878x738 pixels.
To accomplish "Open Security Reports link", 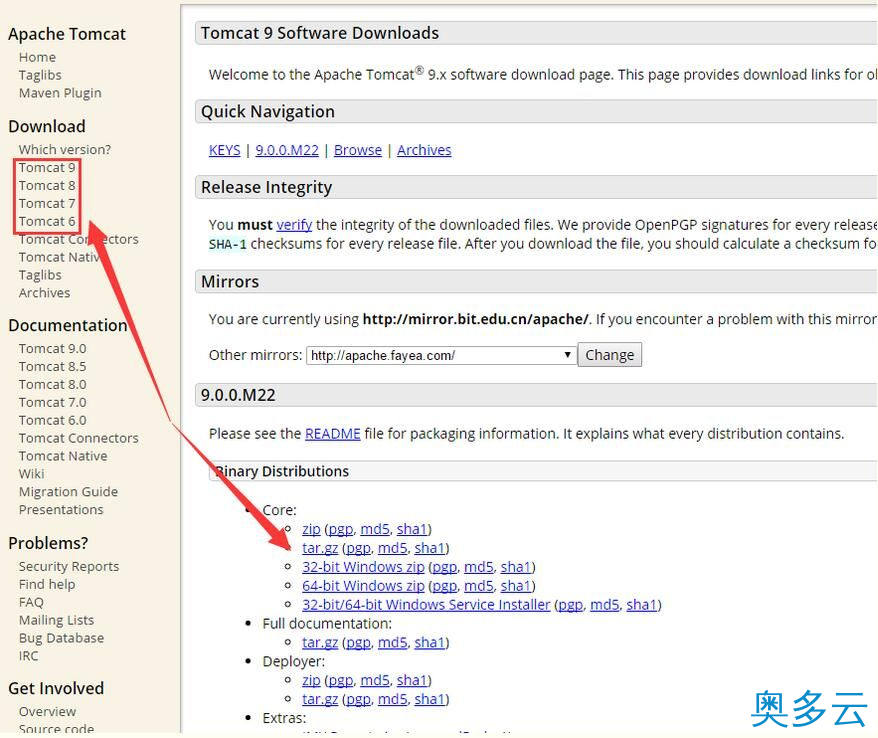I will (69, 566).
